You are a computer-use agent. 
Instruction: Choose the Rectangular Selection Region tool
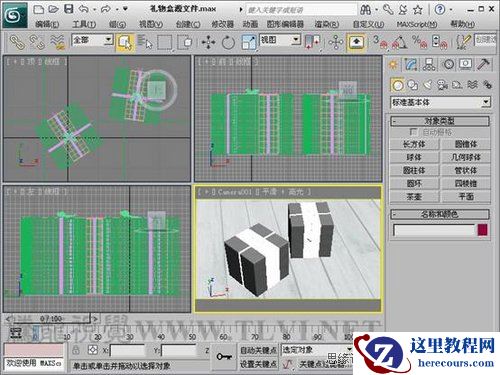click(x=165, y=42)
